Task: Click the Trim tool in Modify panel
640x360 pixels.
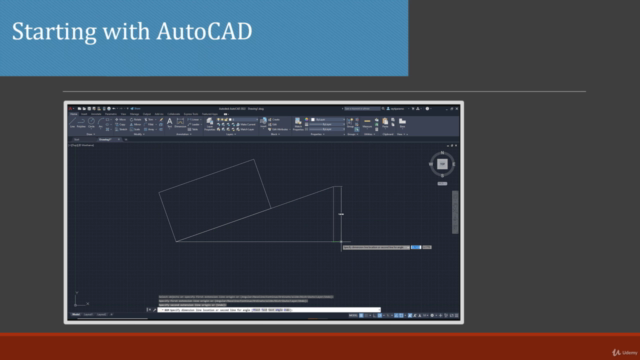Action: pos(149,120)
